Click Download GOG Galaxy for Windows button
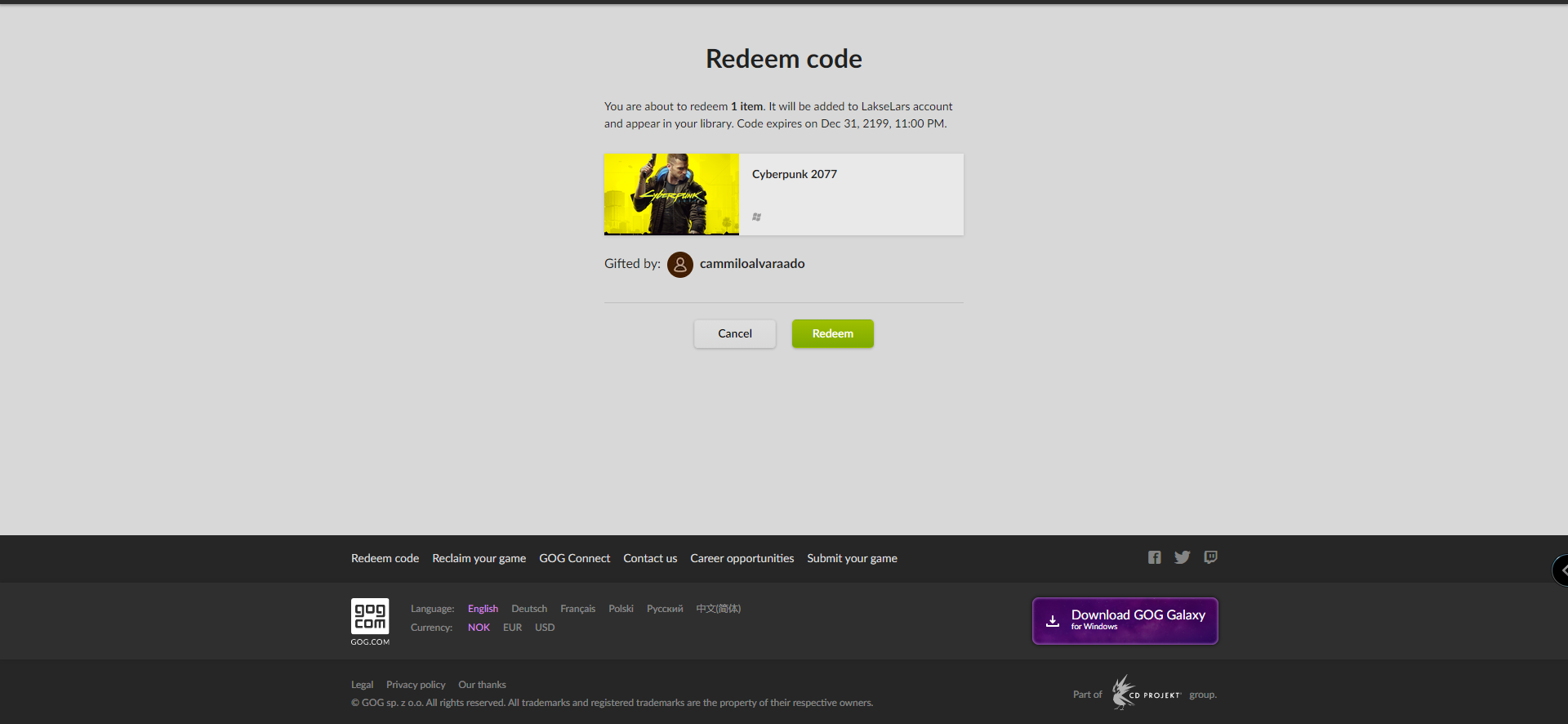 1125,621
